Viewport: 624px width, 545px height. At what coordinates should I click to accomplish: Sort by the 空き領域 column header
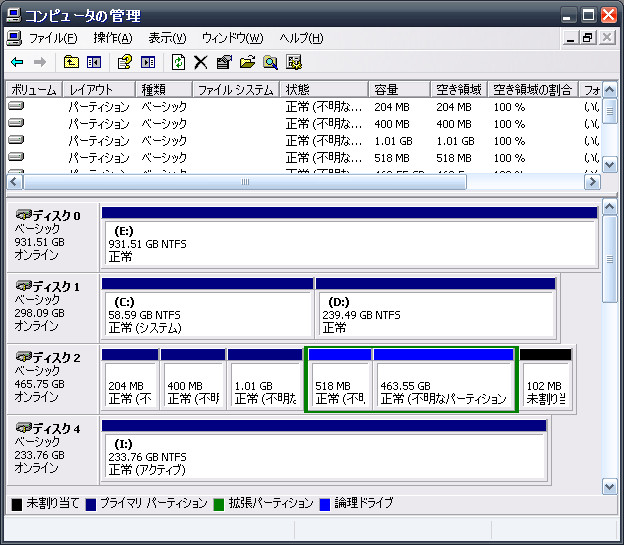459,90
